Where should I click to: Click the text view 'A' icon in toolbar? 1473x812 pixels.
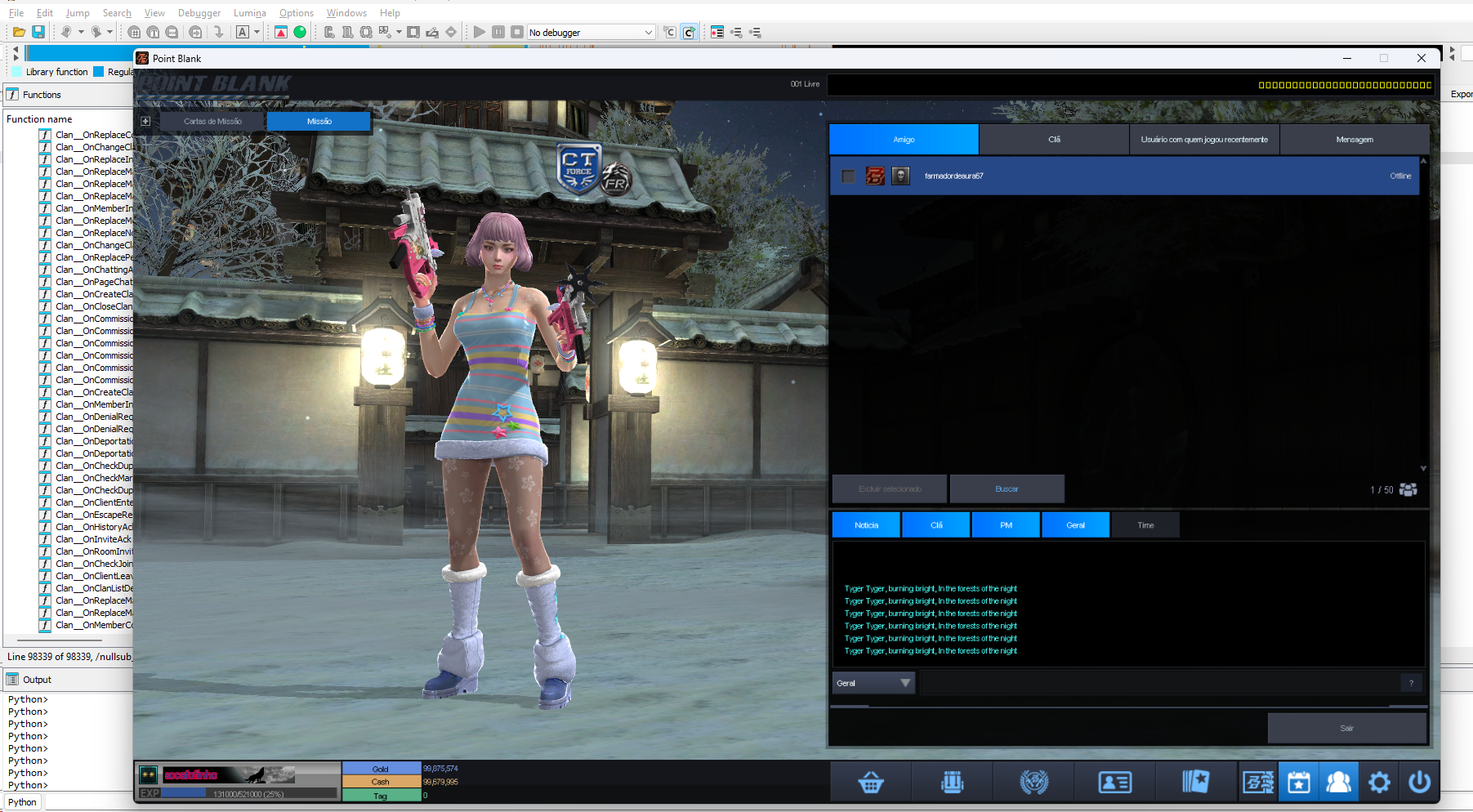tap(243, 32)
